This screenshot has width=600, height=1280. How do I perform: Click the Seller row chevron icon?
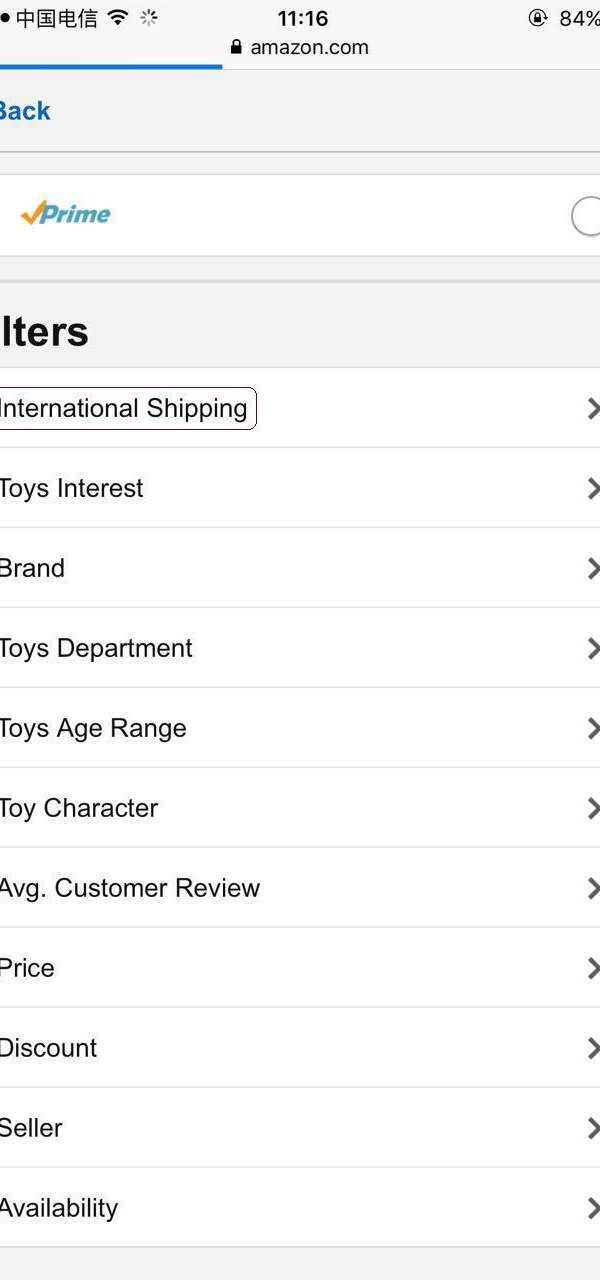coord(593,1128)
